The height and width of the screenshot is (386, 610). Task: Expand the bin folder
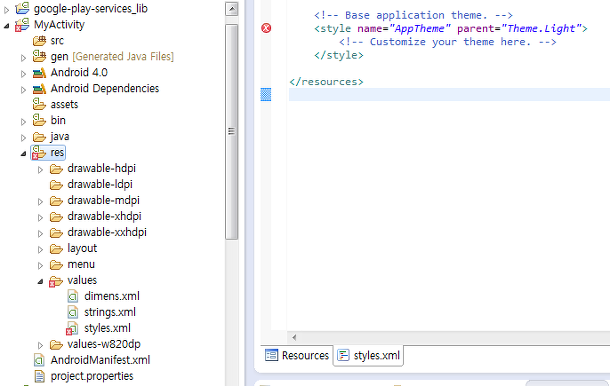coord(23,122)
